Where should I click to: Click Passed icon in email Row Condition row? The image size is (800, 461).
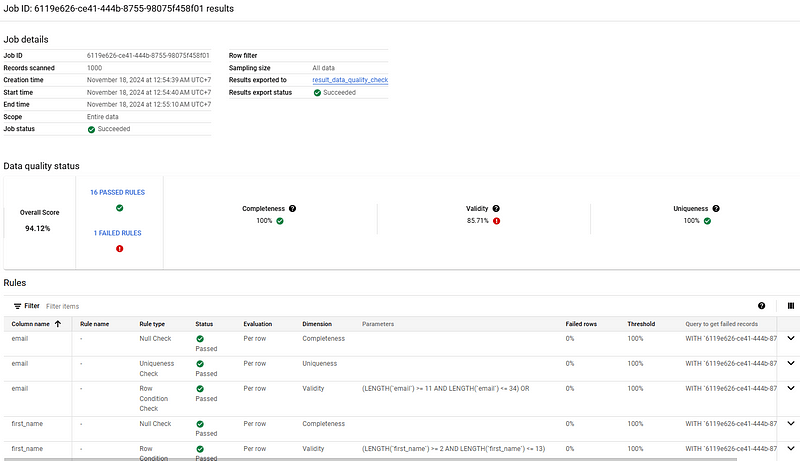(200, 389)
